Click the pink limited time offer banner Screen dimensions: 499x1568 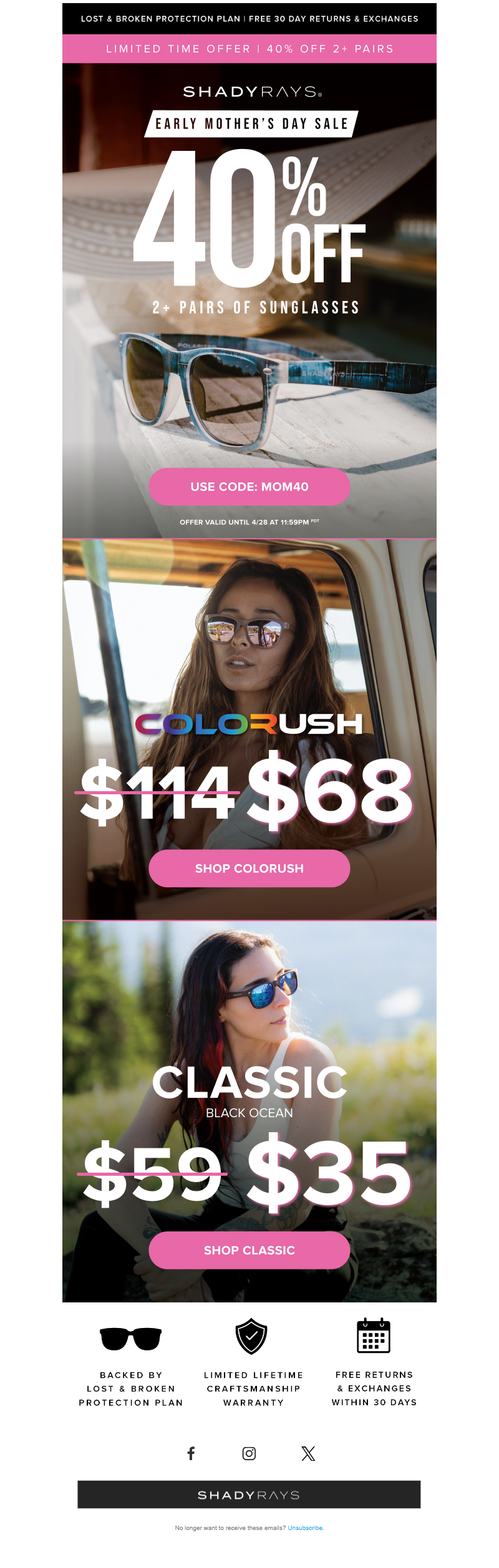[249, 49]
